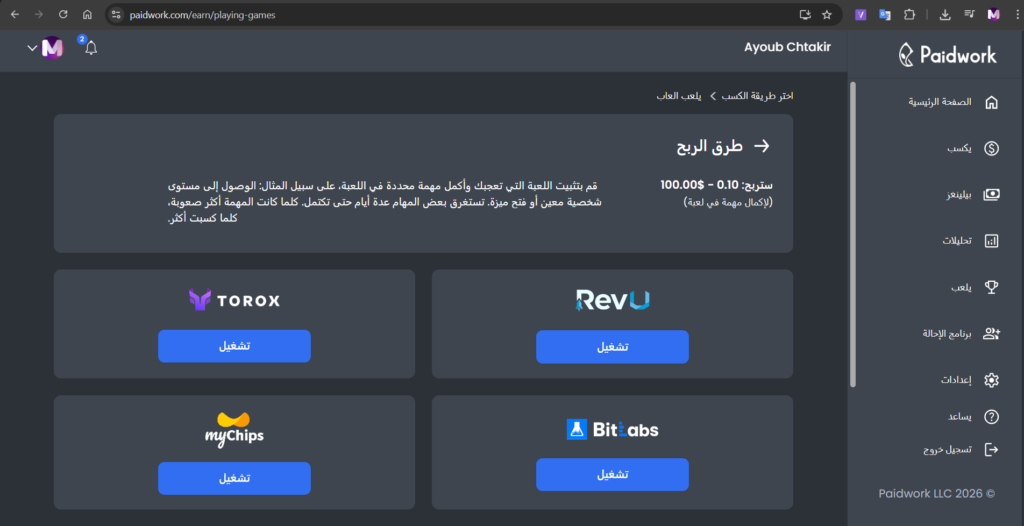Click the يلعب العاب breadcrumb text
Viewport: 1024px width, 526px height.
(x=679, y=96)
